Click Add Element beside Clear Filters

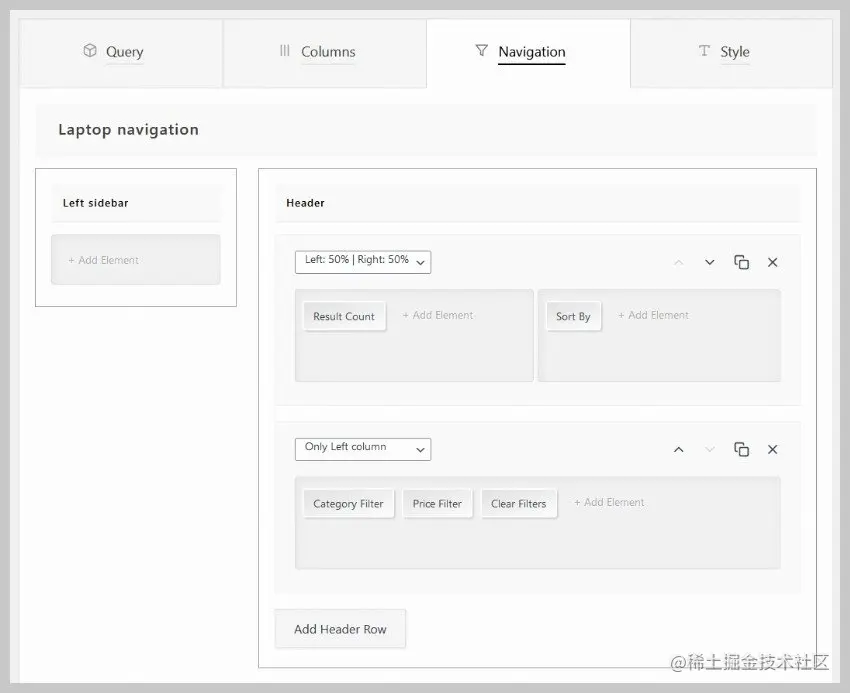(608, 502)
